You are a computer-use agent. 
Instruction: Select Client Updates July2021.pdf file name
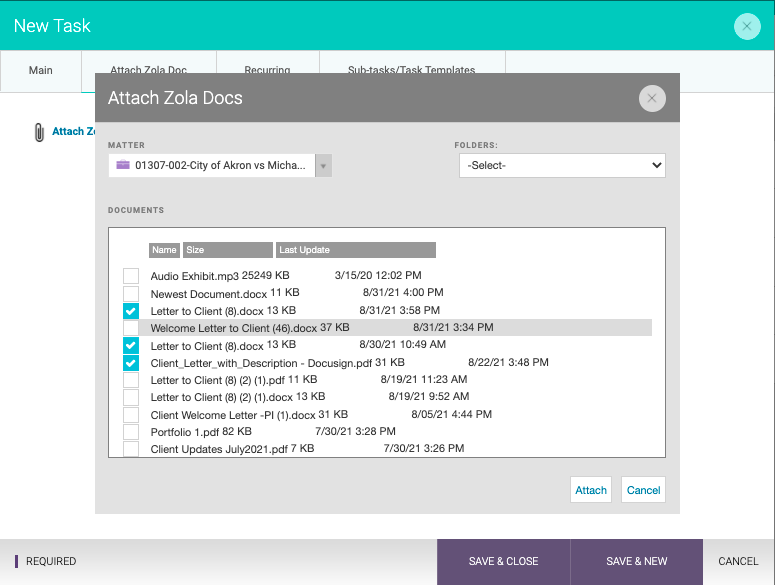[219, 449]
